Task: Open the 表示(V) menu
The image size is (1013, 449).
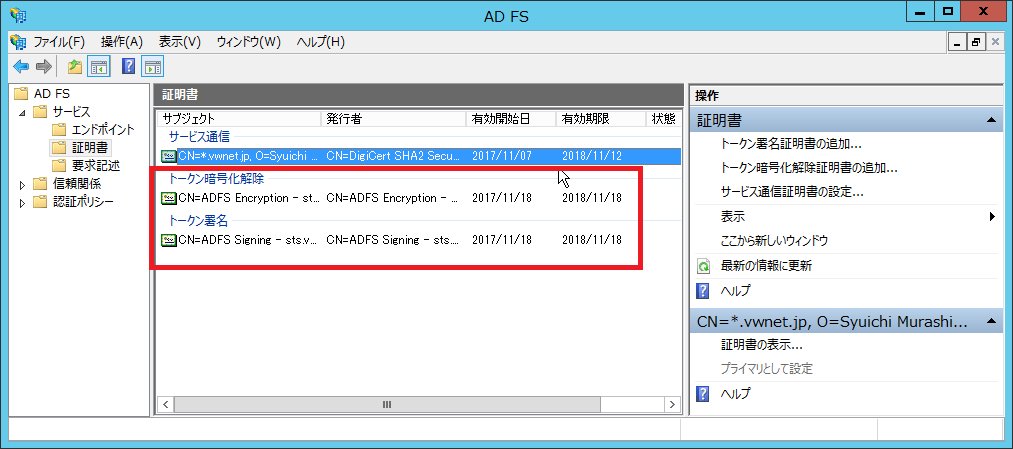Action: [180, 42]
